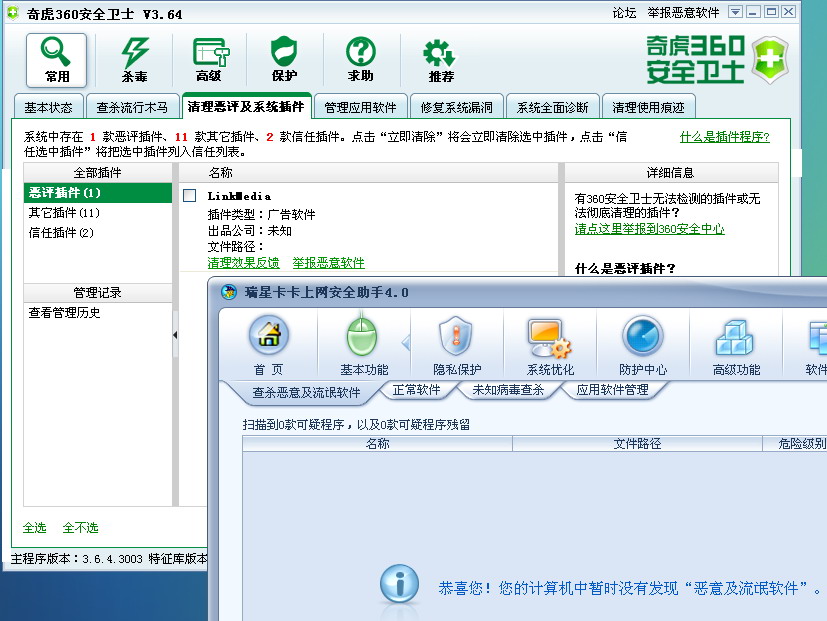The width and height of the screenshot is (827, 621).
Task: Switch to 基本状态 tab
Action: click(49, 107)
